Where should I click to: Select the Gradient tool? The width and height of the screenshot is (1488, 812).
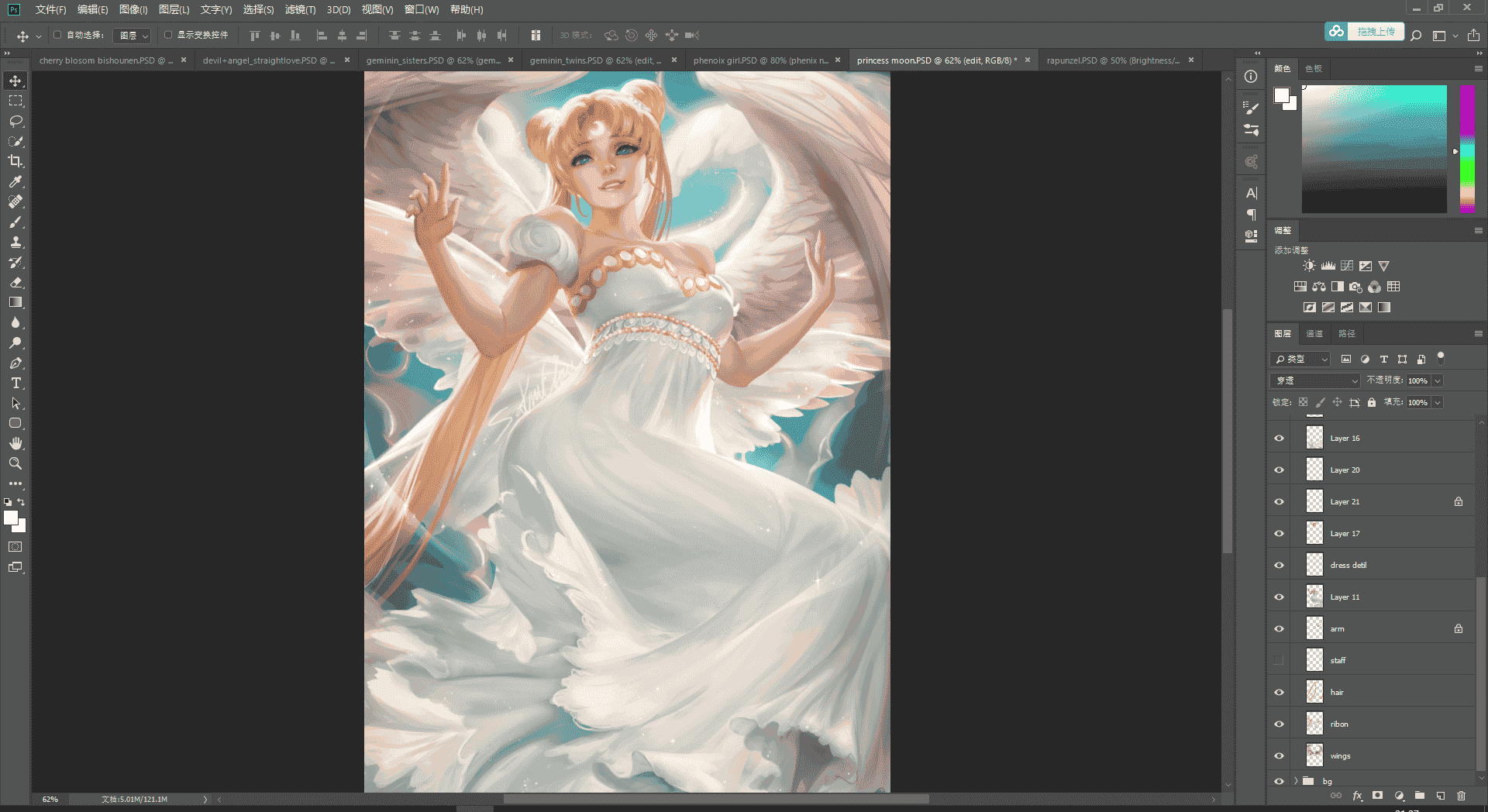pos(15,302)
